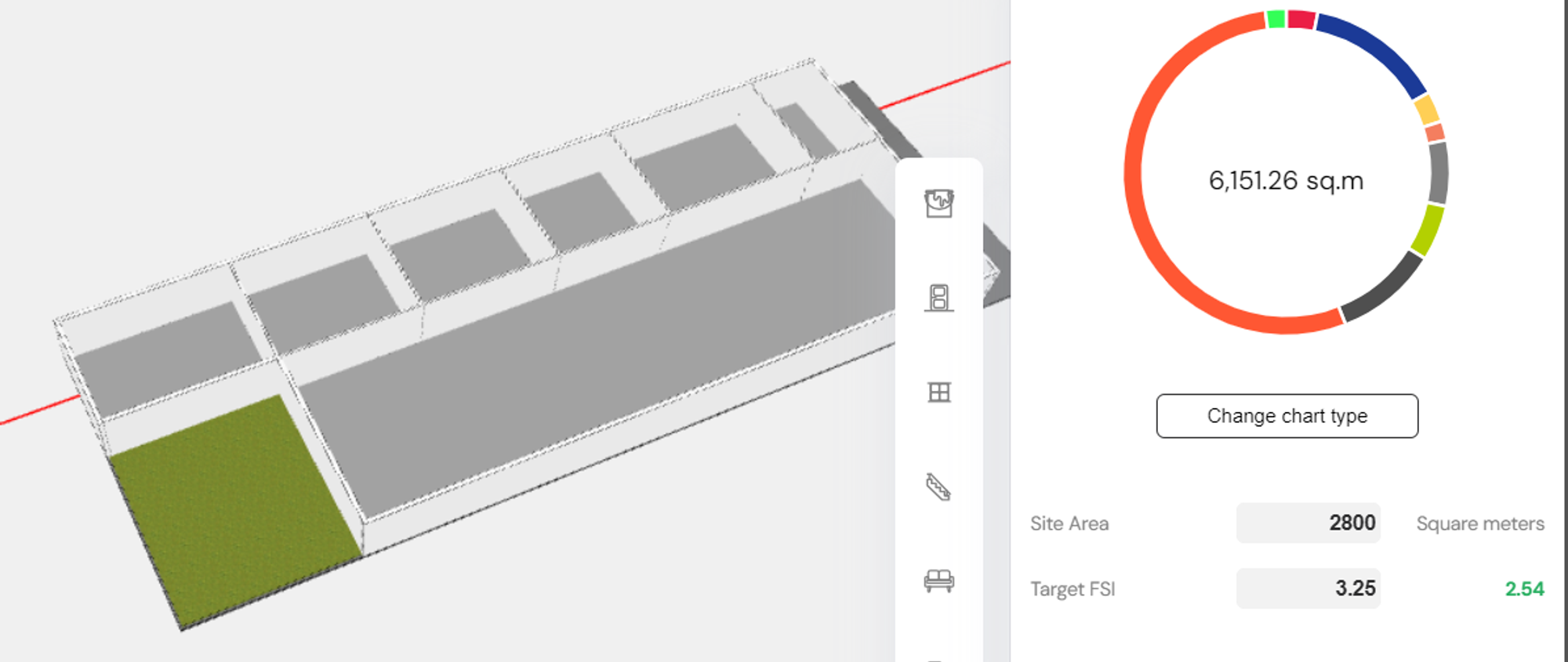Pick the staircase tool icon
Image resolution: width=1568 pixels, height=662 pixels.
coord(938,487)
